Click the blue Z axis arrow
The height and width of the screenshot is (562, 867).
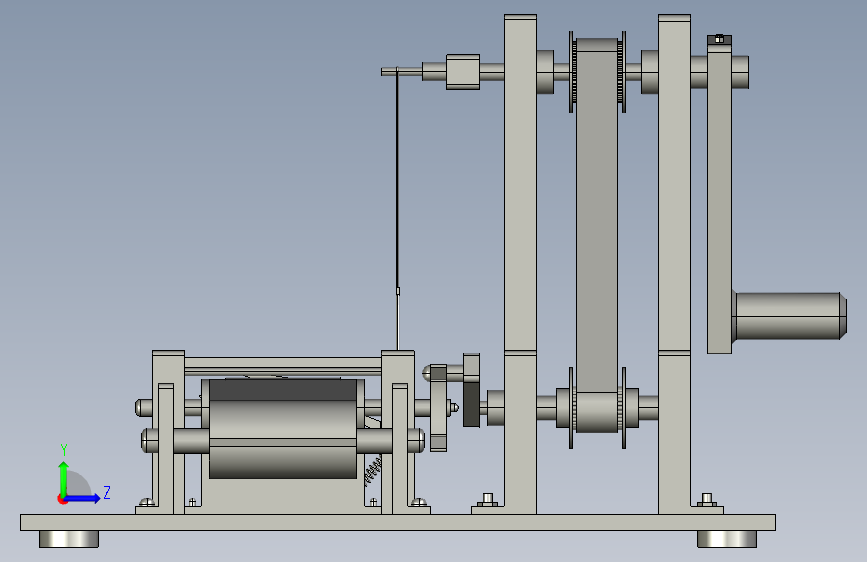coord(82,498)
